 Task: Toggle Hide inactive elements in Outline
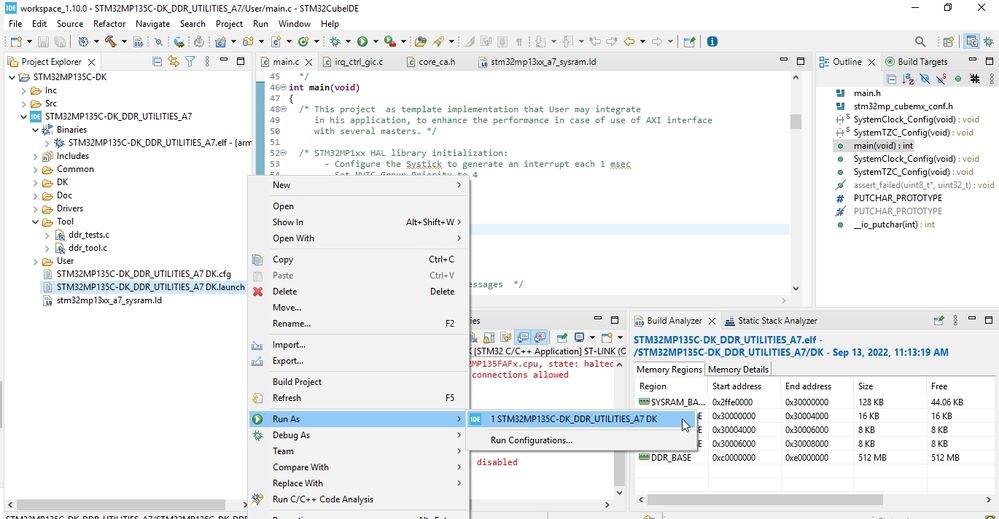(975, 79)
